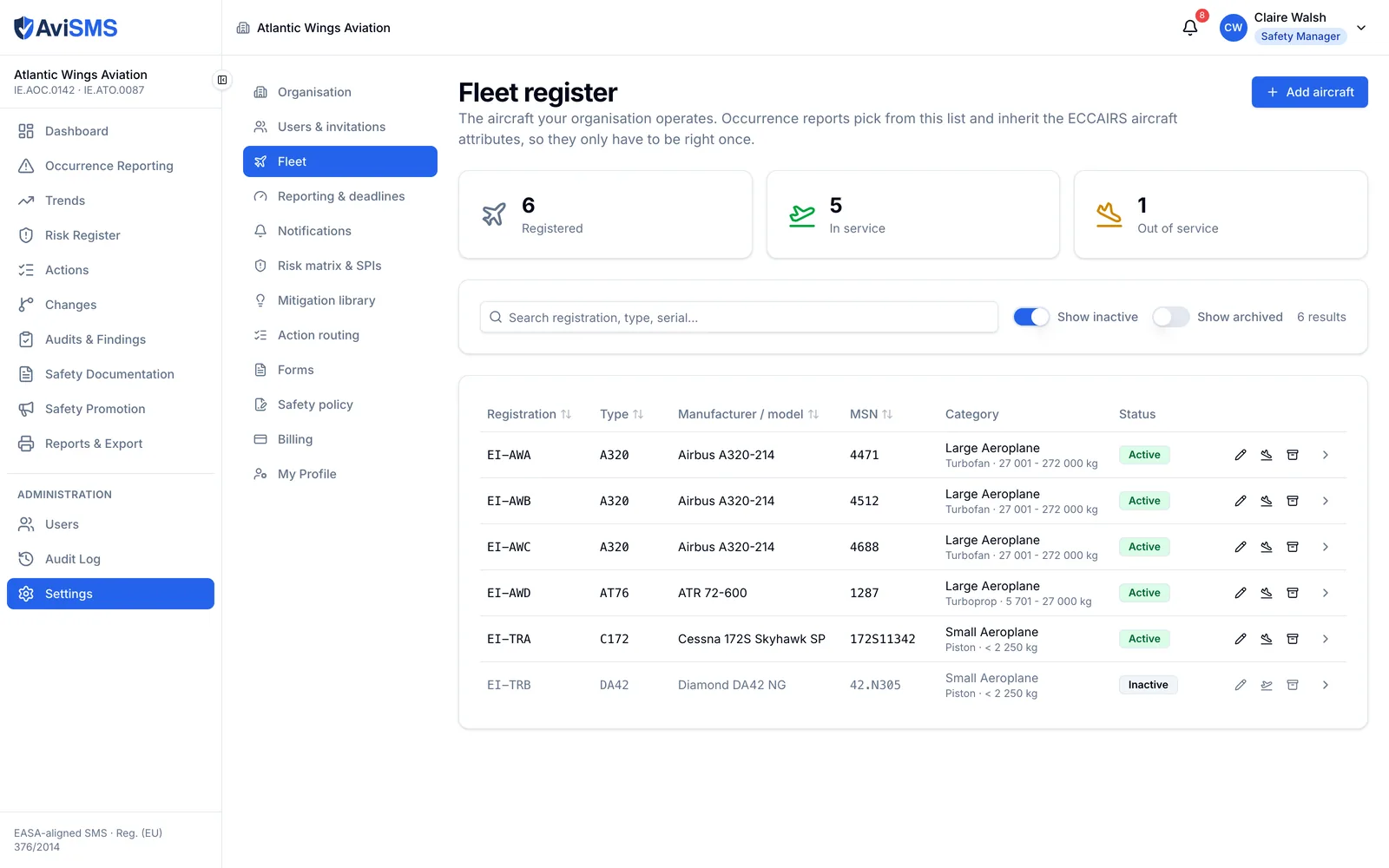This screenshot has width=1389, height=868.
Task: Take EI-AWA out of service via landing plane icon
Action: coord(1267,455)
